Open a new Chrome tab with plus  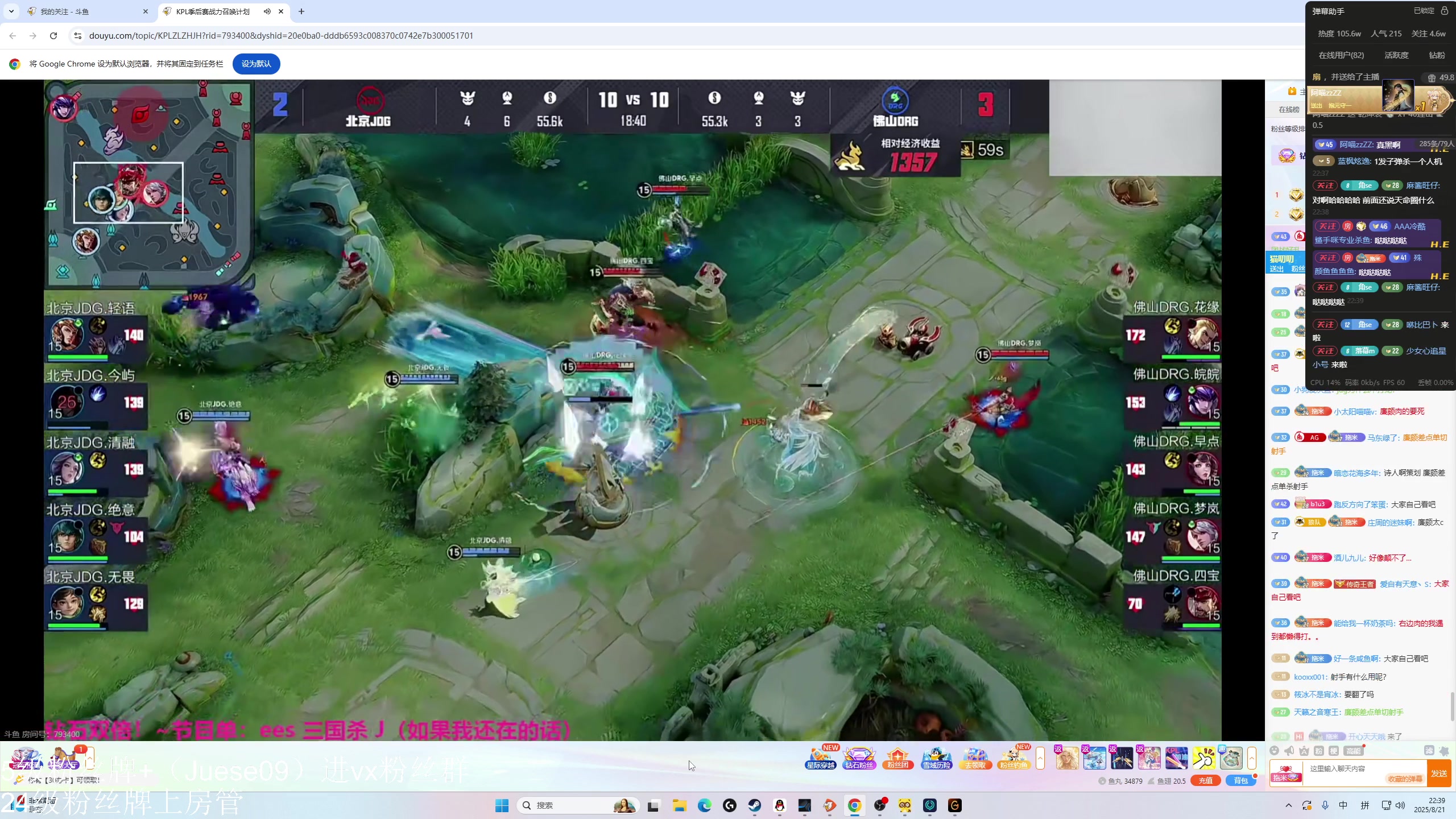click(x=301, y=11)
